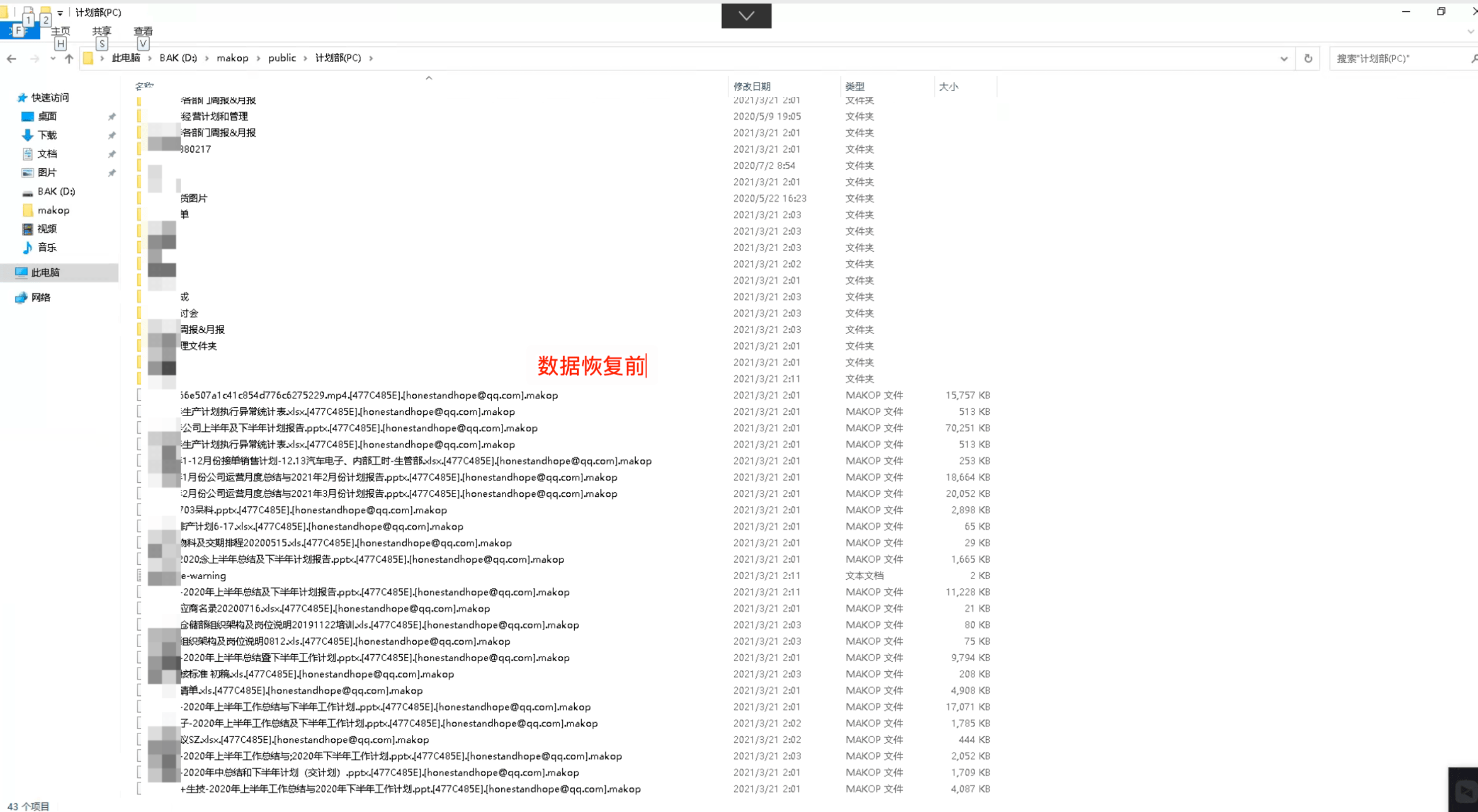Switch to the 查看 ribbon tab
Image resolution: width=1478 pixels, height=812 pixels.
pyautogui.click(x=143, y=31)
